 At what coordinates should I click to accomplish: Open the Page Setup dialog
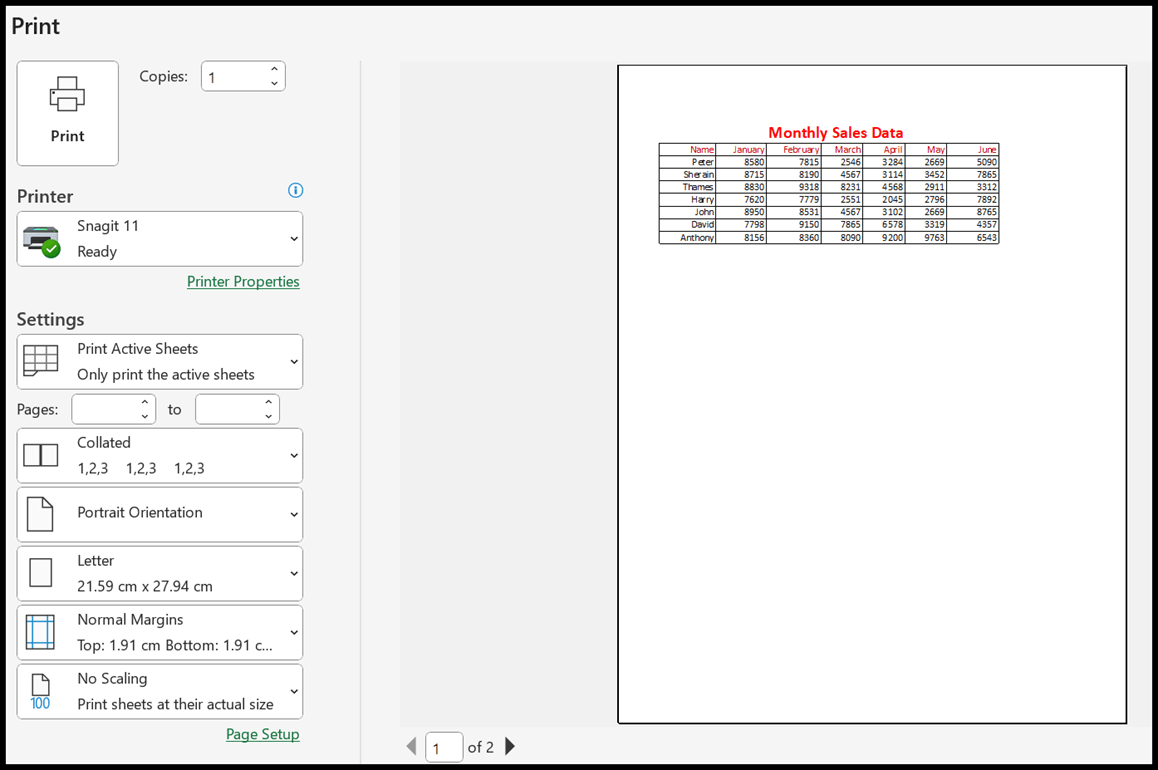(x=263, y=734)
